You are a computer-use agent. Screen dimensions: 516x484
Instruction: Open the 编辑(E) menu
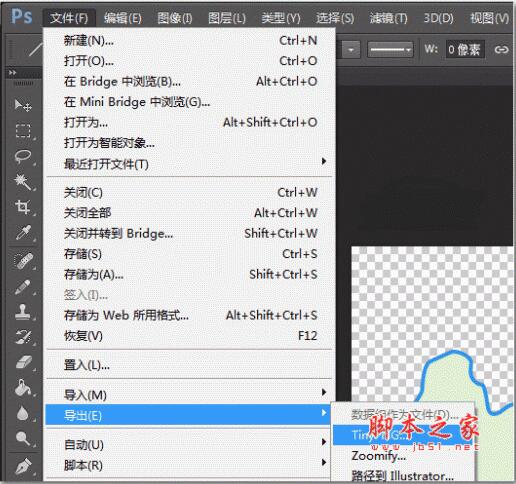coord(123,18)
